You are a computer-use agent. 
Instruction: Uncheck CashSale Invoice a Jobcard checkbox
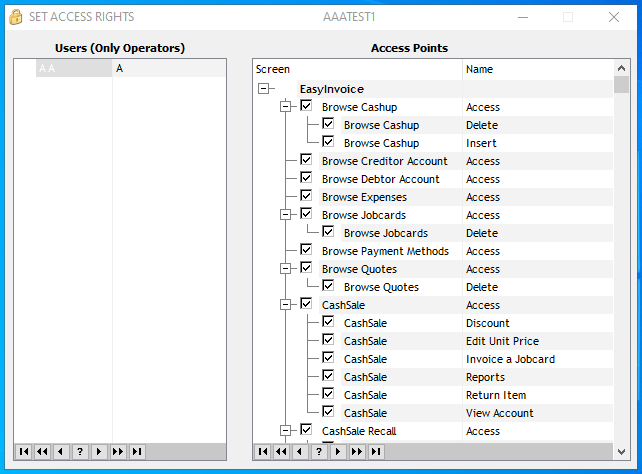coord(328,358)
